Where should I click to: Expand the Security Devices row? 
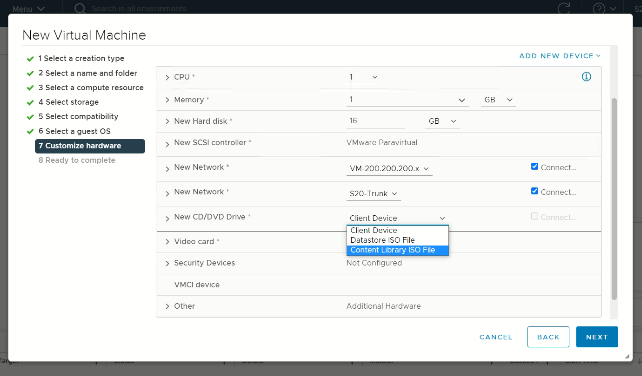[x=167, y=263]
